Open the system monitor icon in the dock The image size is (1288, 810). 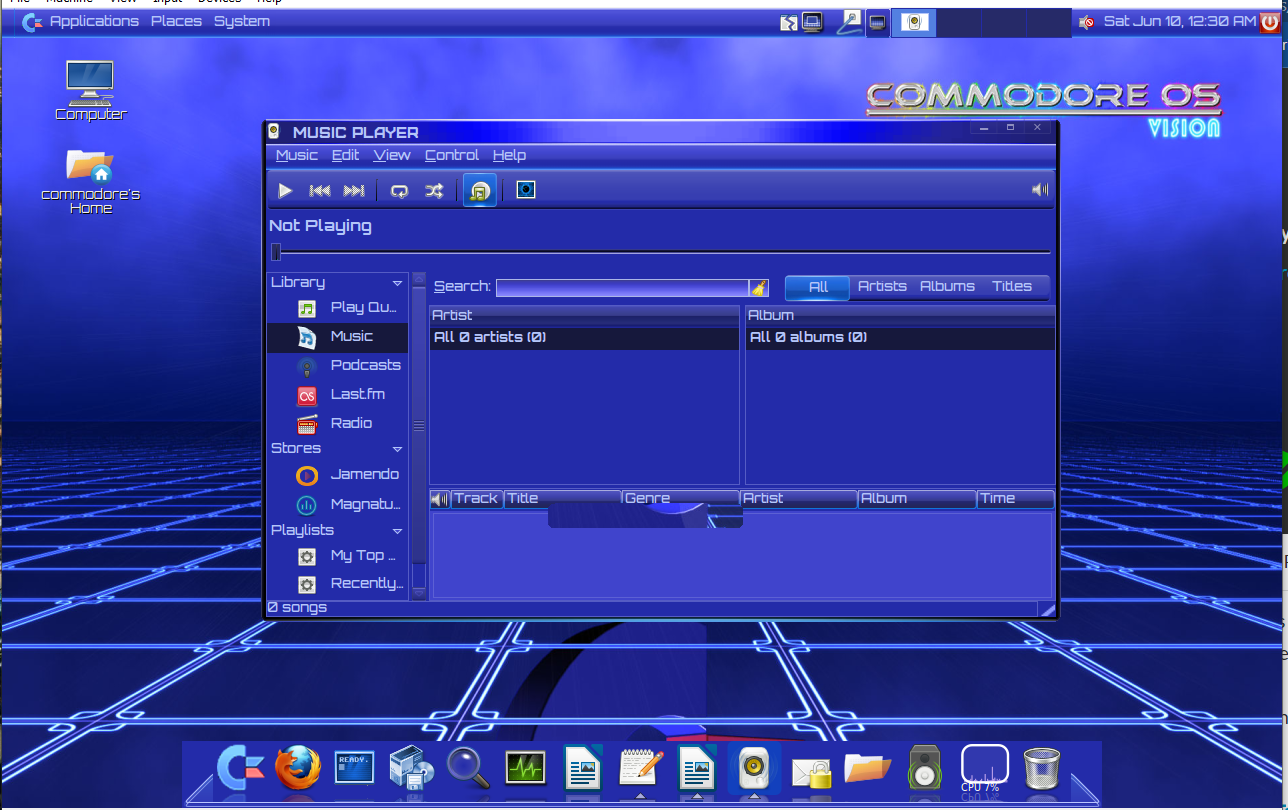[525, 768]
